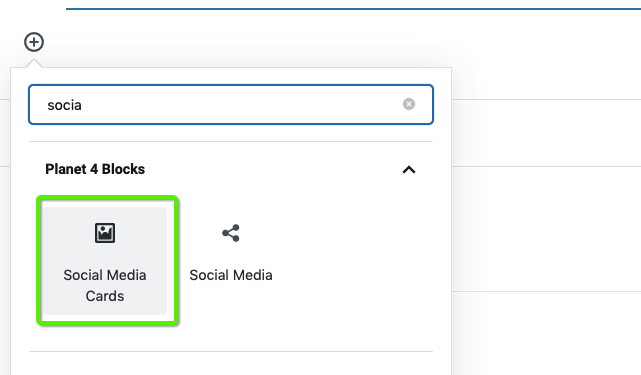Close the block inserter via plus icon
The width and height of the screenshot is (641, 375).
click(34, 42)
